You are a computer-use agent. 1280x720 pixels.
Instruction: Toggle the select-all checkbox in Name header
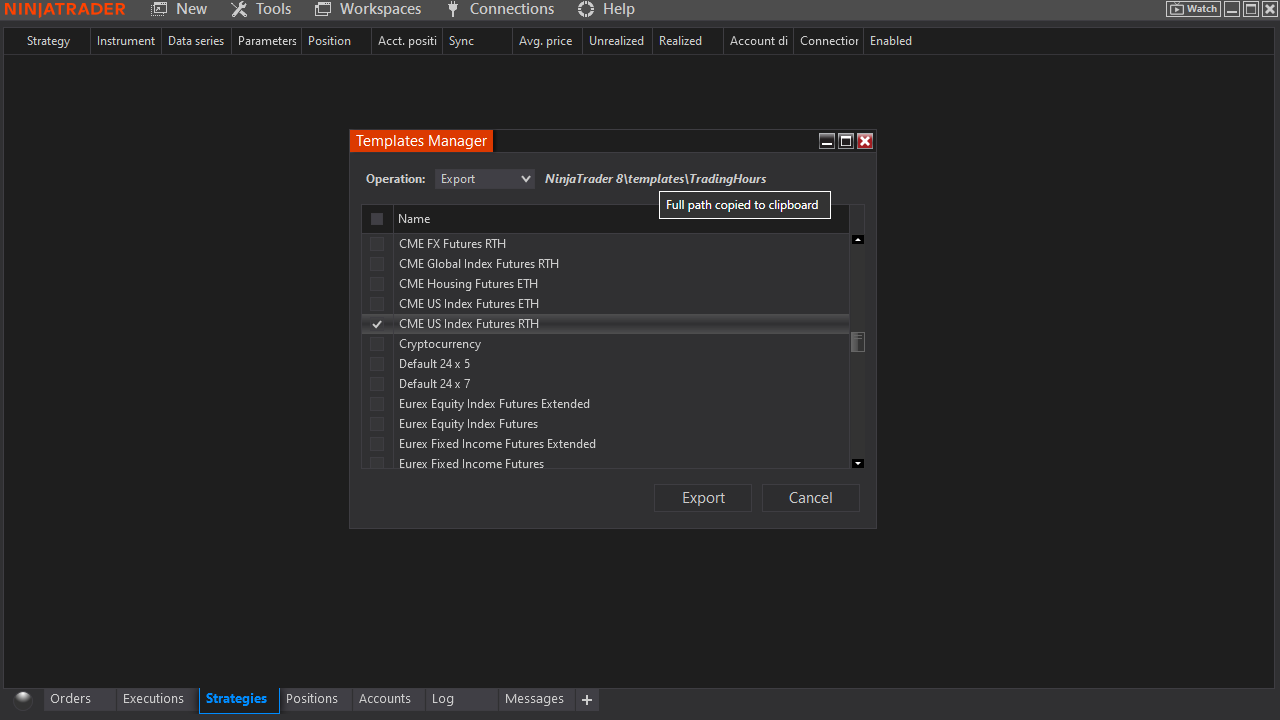pos(377,219)
